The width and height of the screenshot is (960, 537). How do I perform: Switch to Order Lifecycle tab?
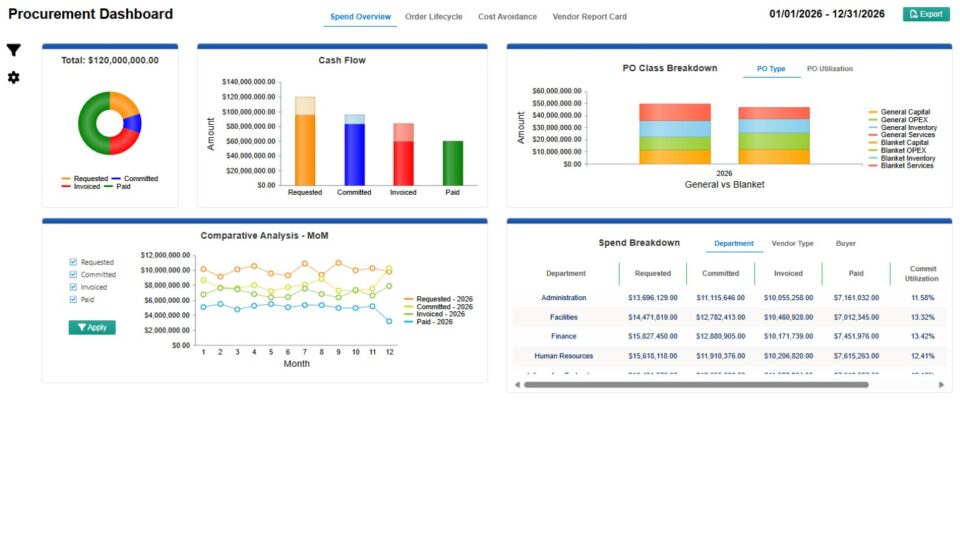click(x=433, y=17)
